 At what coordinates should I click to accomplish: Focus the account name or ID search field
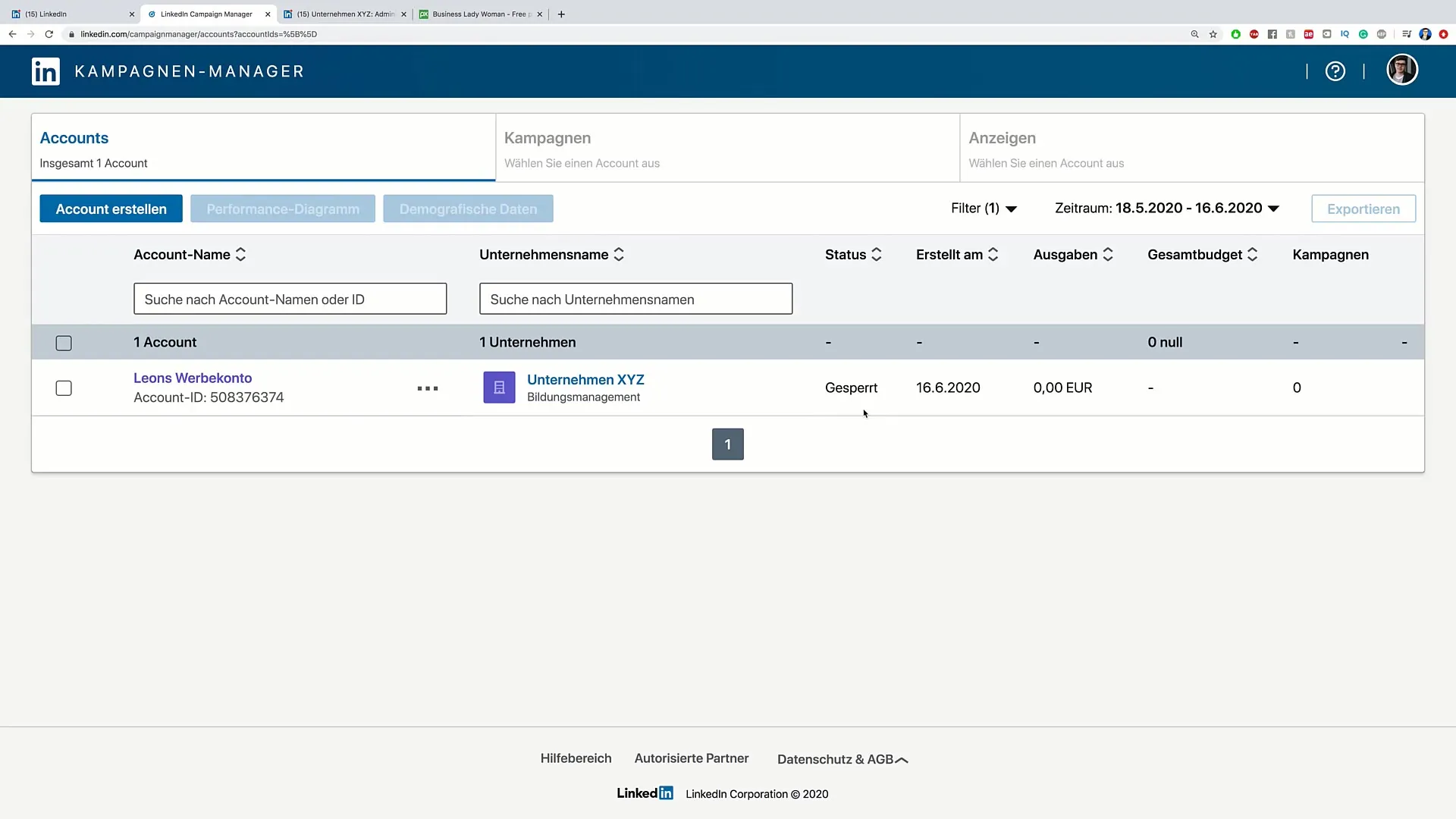coord(290,299)
